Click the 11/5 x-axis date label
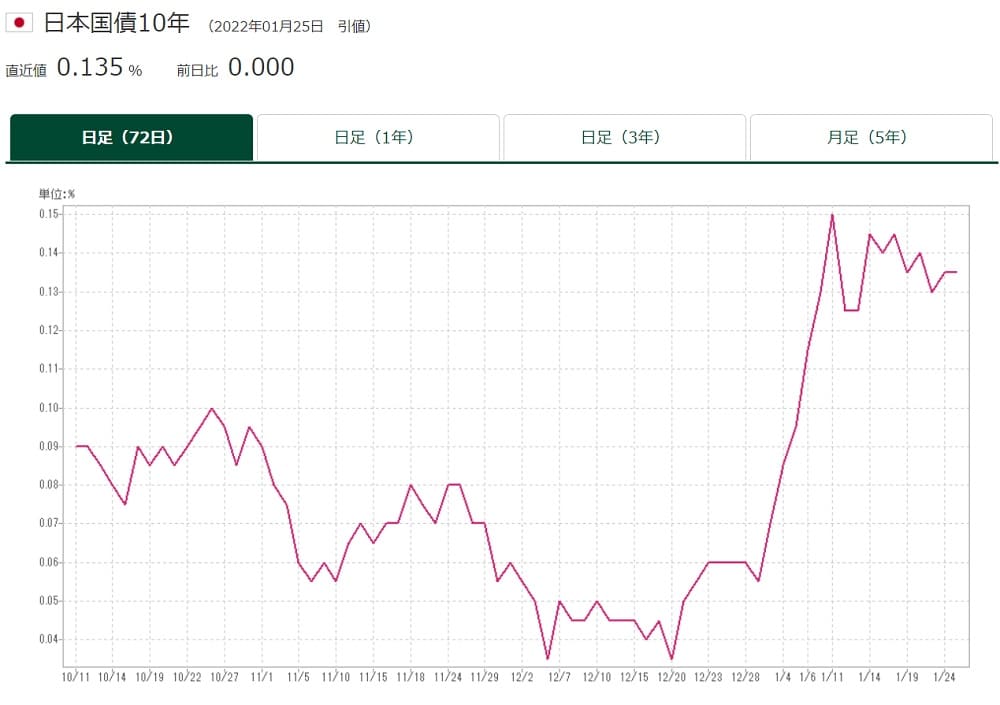1000x705 pixels. 298,677
